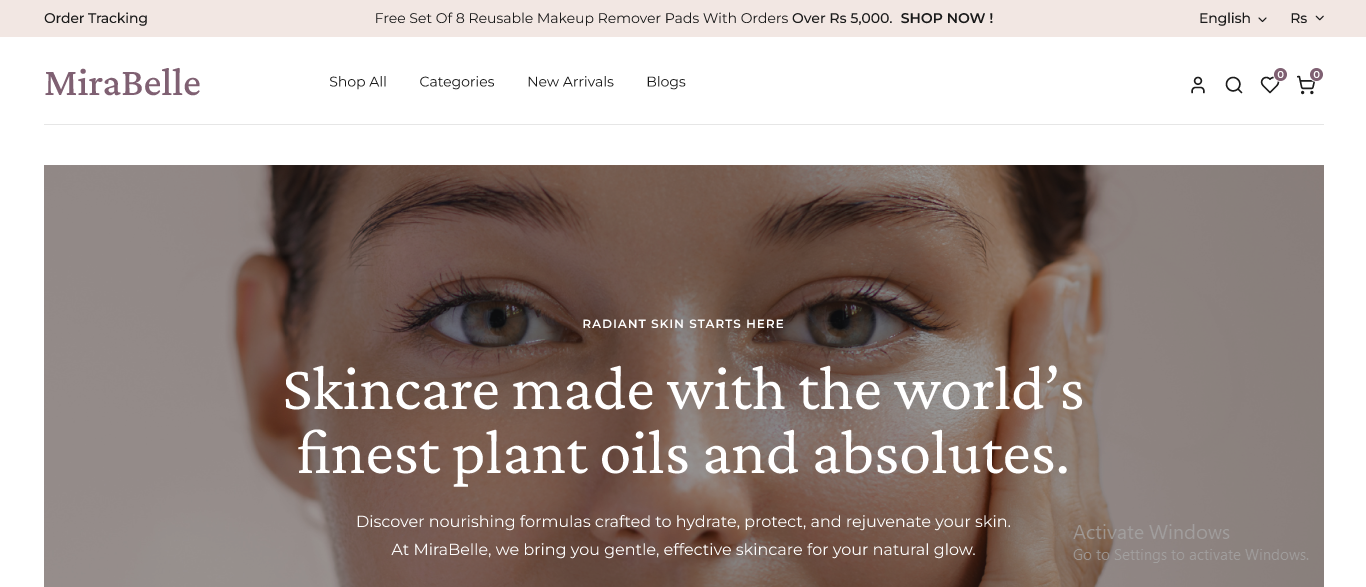The height and width of the screenshot is (587, 1366).
Task: Click the cart item count badge
Action: tap(1316, 74)
